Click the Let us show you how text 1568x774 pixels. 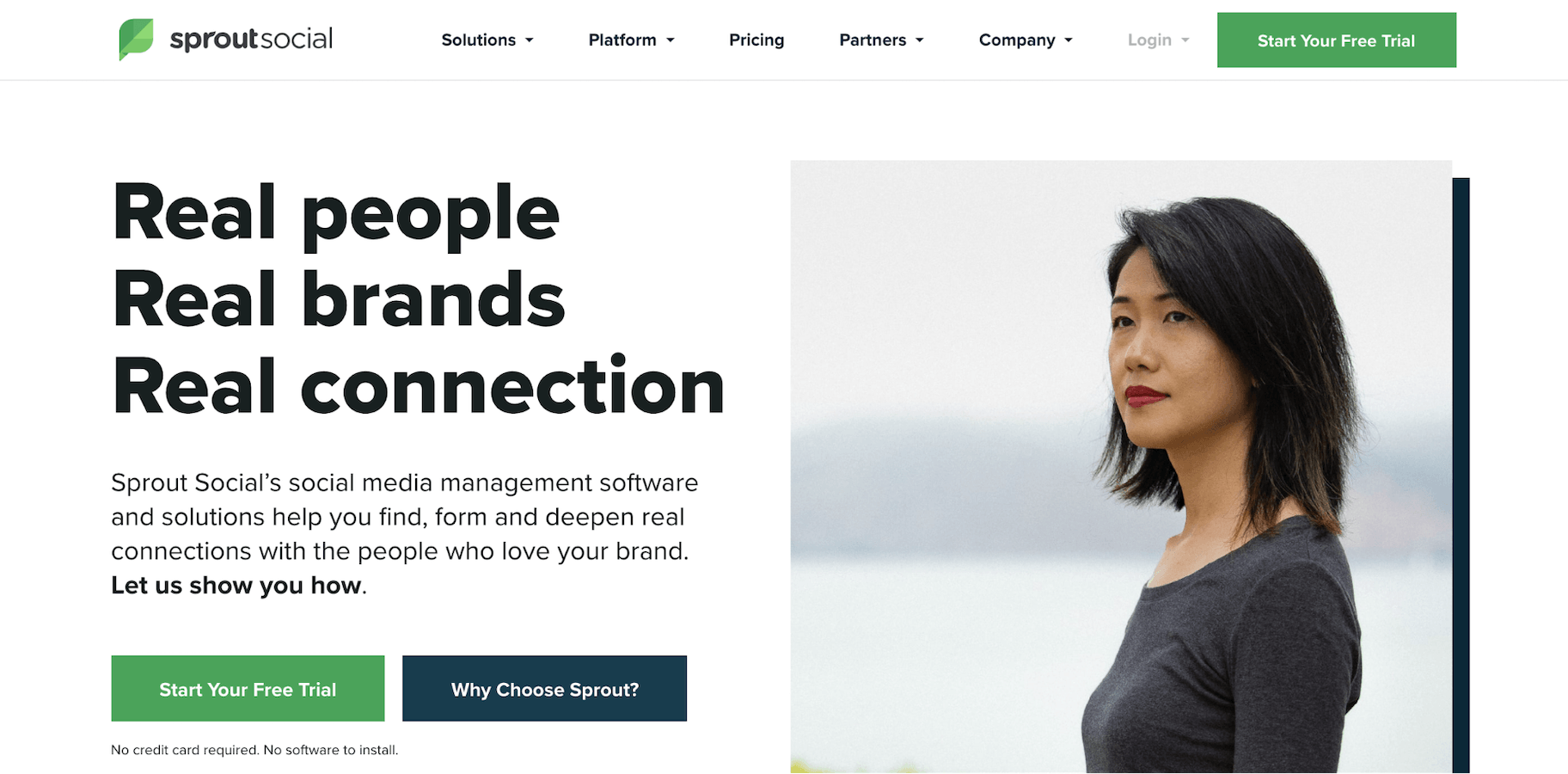coord(236,586)
